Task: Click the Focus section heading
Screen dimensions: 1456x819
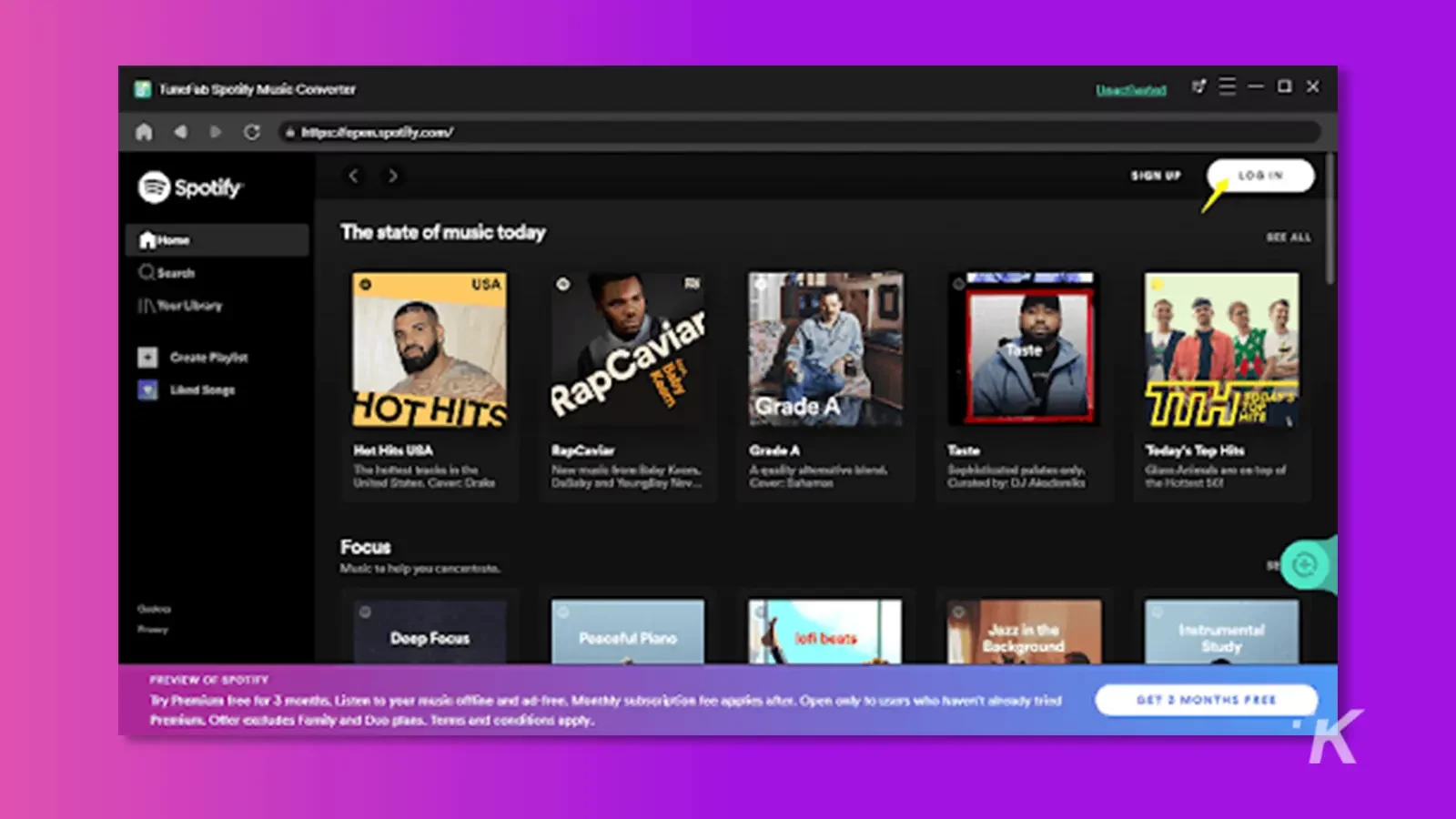Action: click(366, 547)
